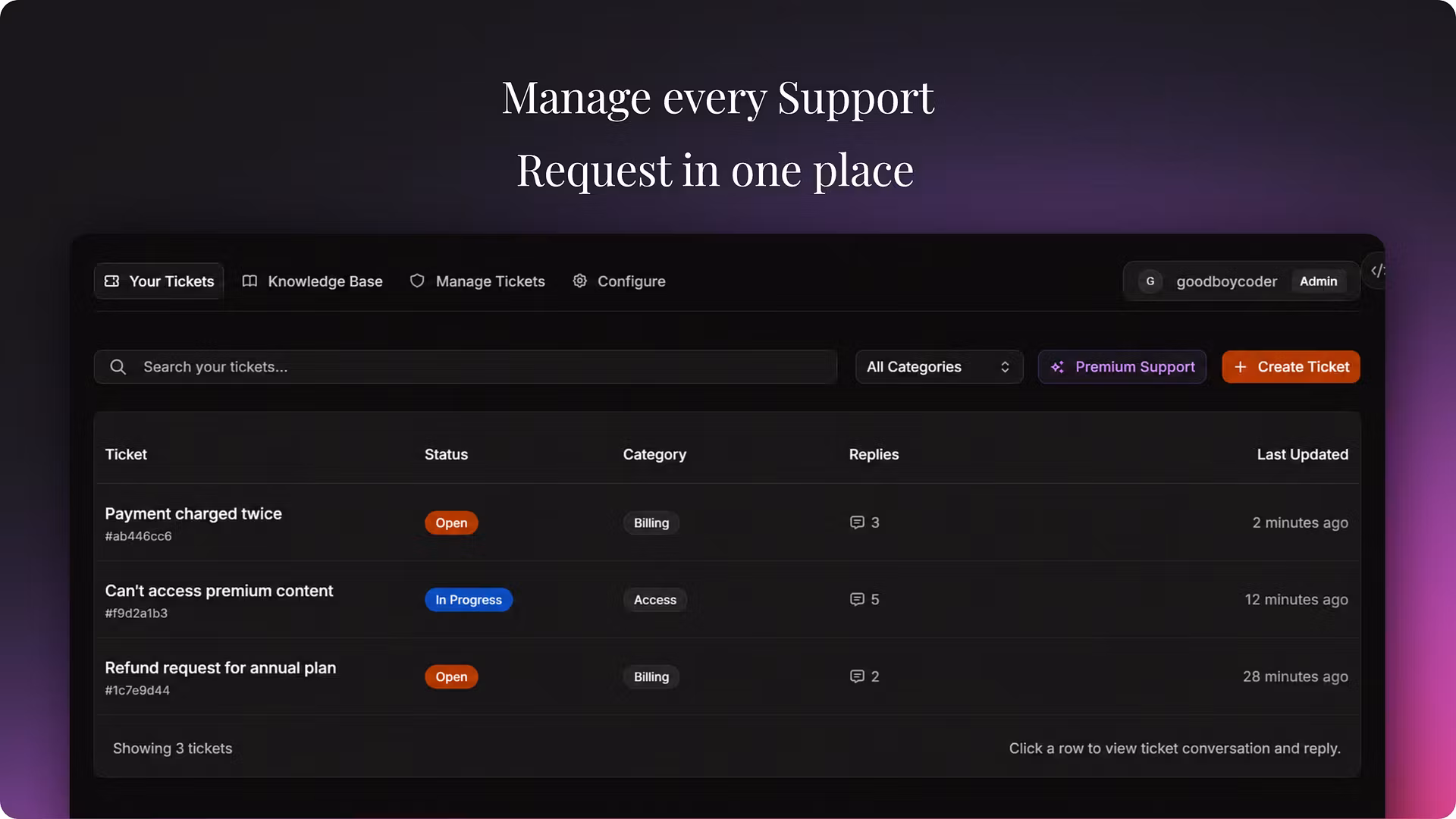Image resolution: width=1456 pixels, height=819 pixels.
Task: Click the shield icon beside Manage Tickets
Action: [417, 281]
